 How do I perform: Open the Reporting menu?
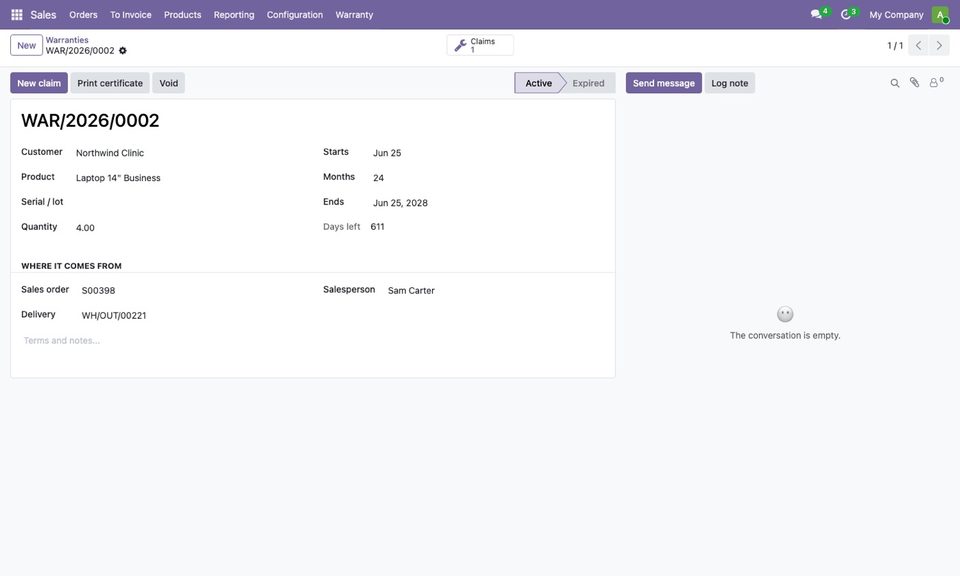pyautogui.click(x=234, y=15)
